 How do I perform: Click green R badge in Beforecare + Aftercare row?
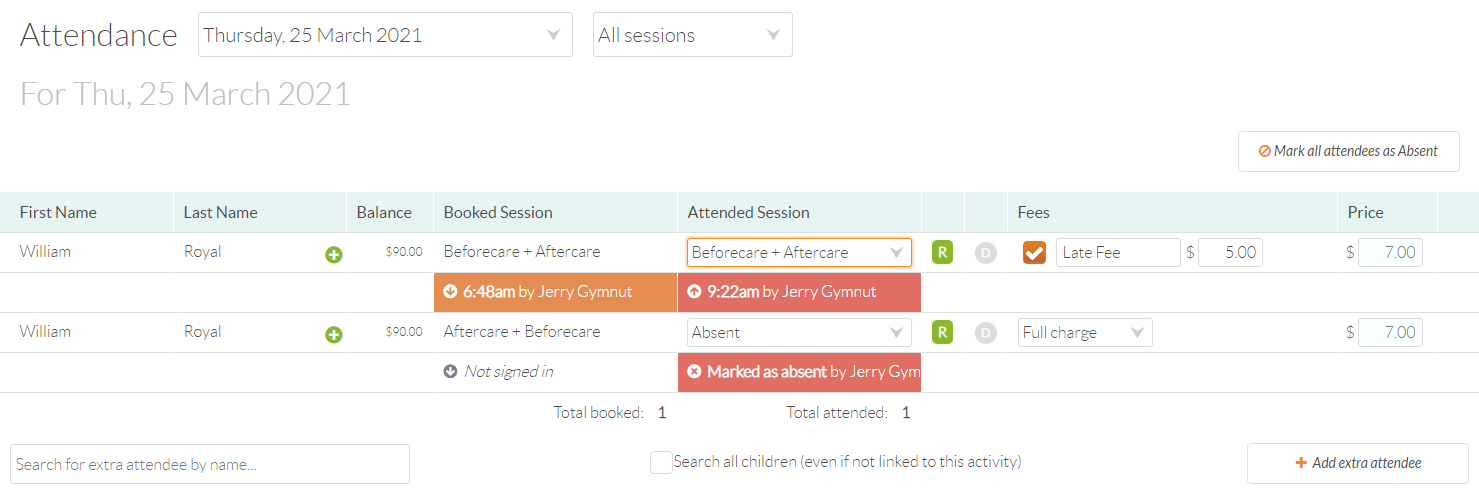(x=942, y=252)
